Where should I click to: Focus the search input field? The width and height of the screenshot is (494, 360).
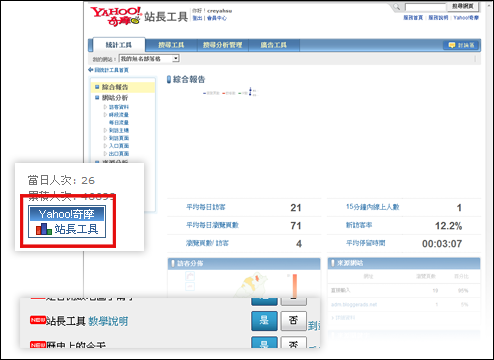click(425, 7)
